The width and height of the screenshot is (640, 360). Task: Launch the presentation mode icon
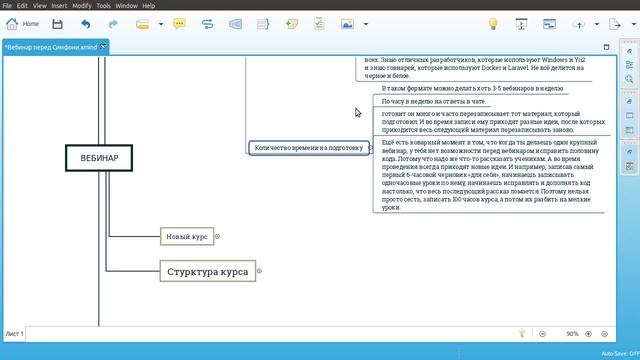[521, 24]
